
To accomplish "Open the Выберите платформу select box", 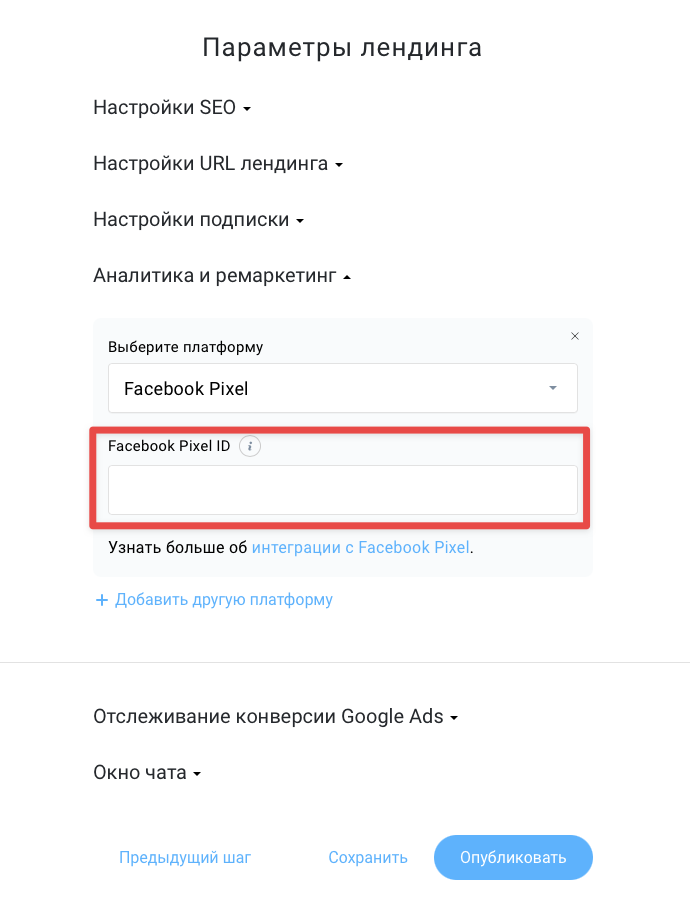I will tap(343, 388).
